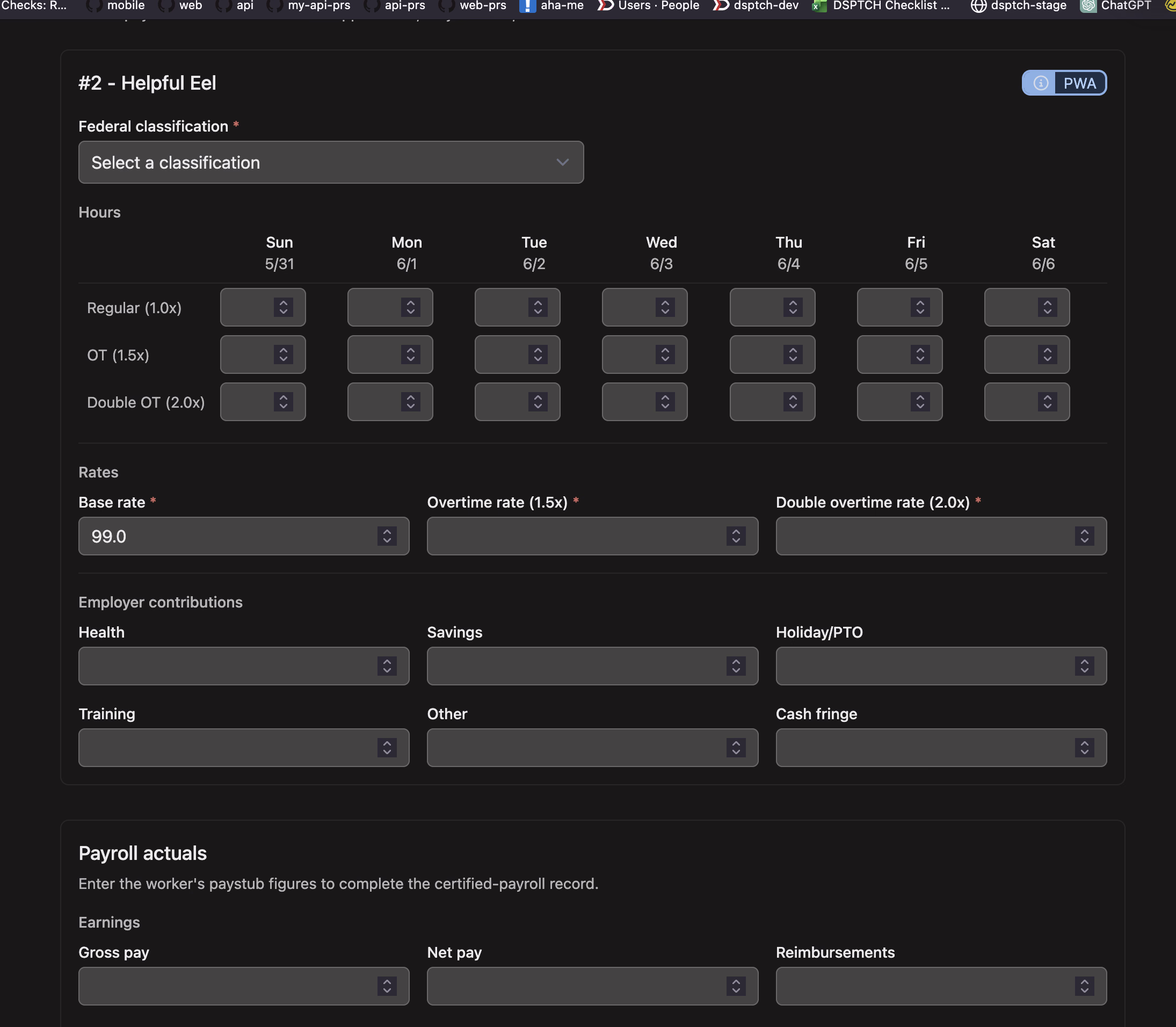1176x1027 pixels.
Task: Click the Net pay input field
Action: click(592, 986)
